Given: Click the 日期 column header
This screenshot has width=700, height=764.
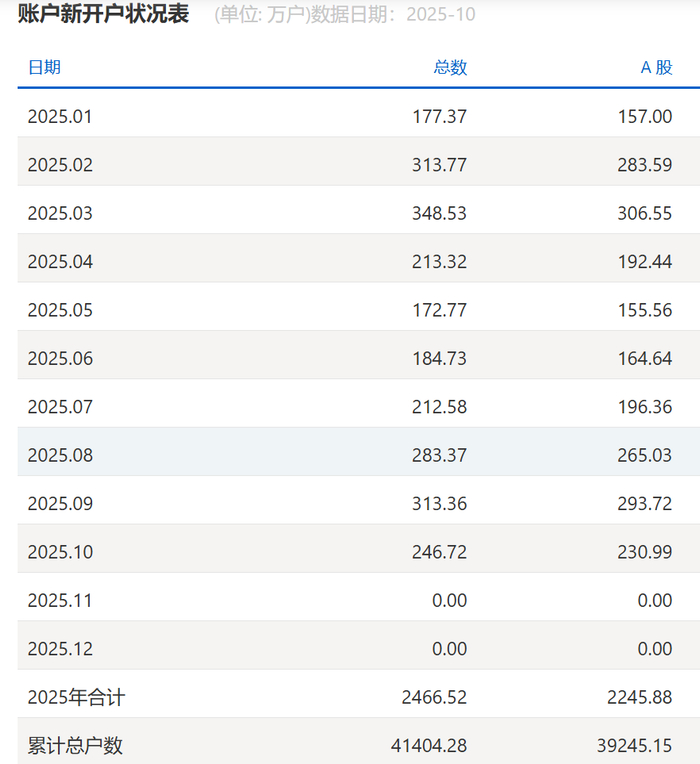Looking at the screenshot, I should click(44, 68).
